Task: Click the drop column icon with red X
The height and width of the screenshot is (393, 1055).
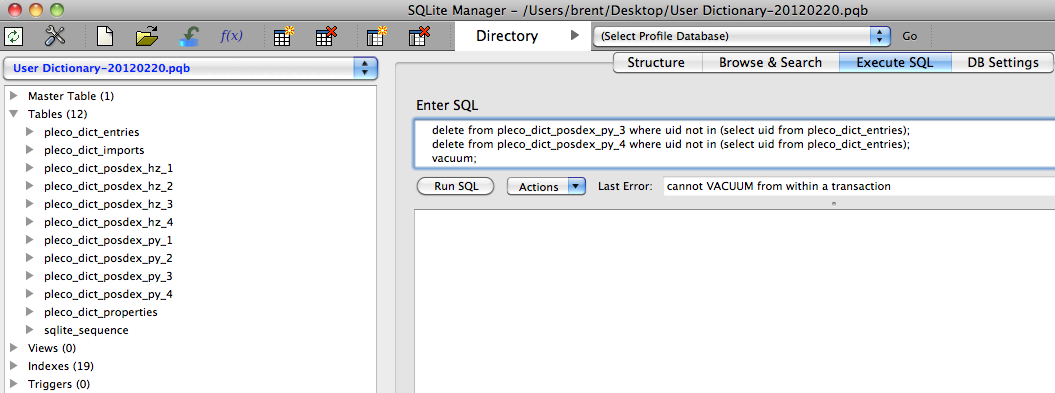Action: tap(419, 36)
